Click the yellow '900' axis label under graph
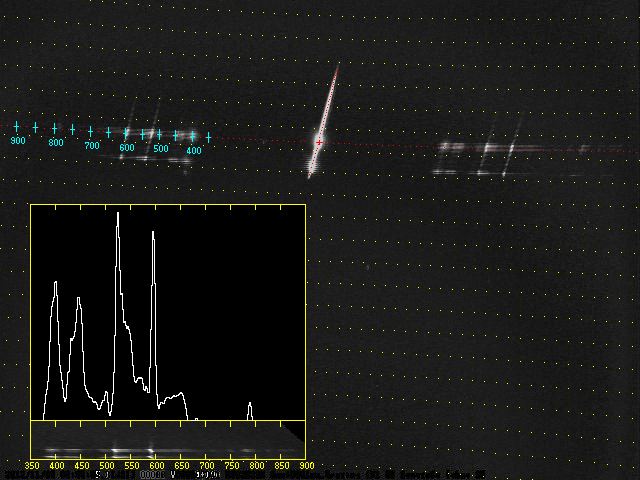Screen dimensions: 640x480 tap(307, 466)
